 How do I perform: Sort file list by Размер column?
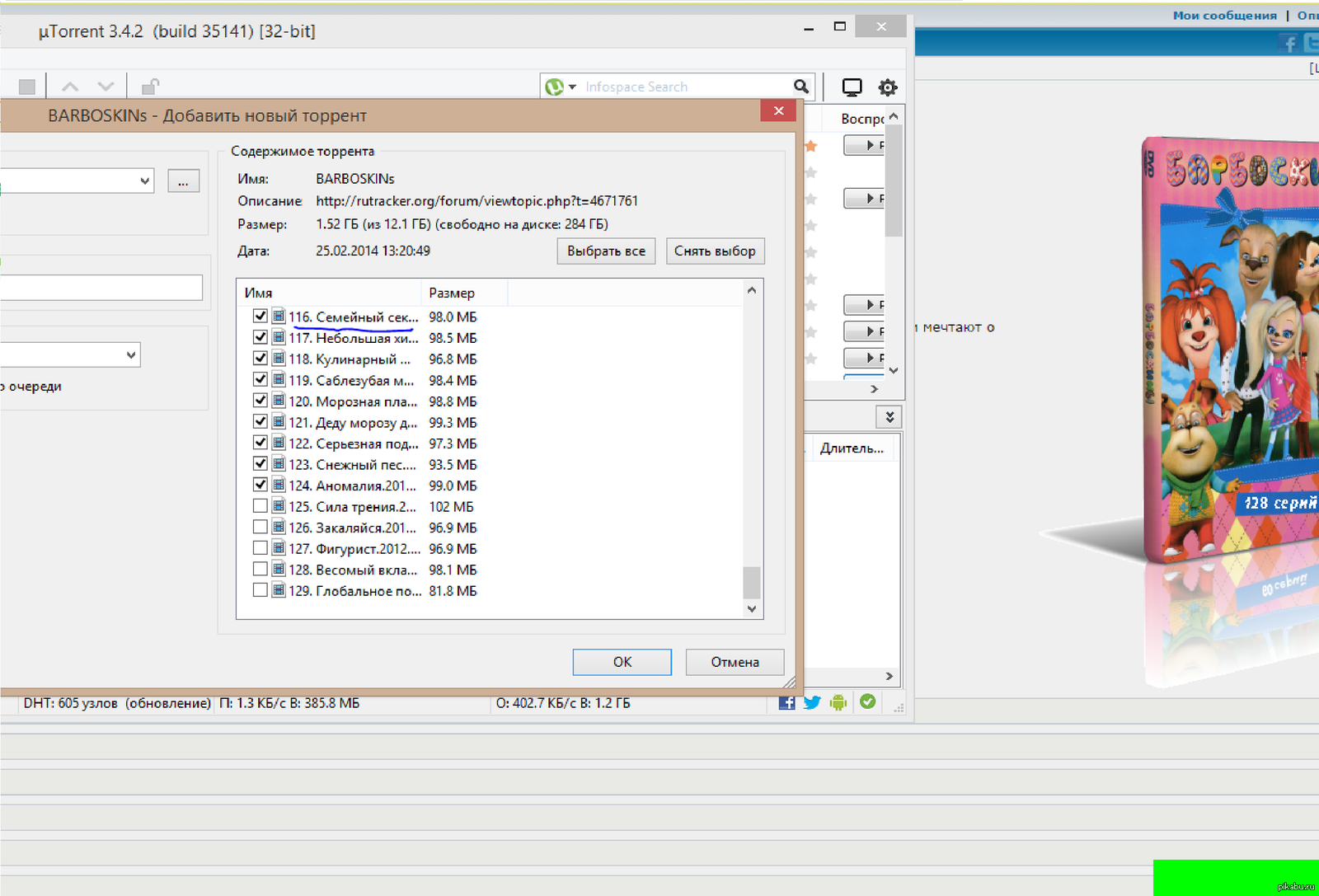pyautogui.click(x=464, y=293)
